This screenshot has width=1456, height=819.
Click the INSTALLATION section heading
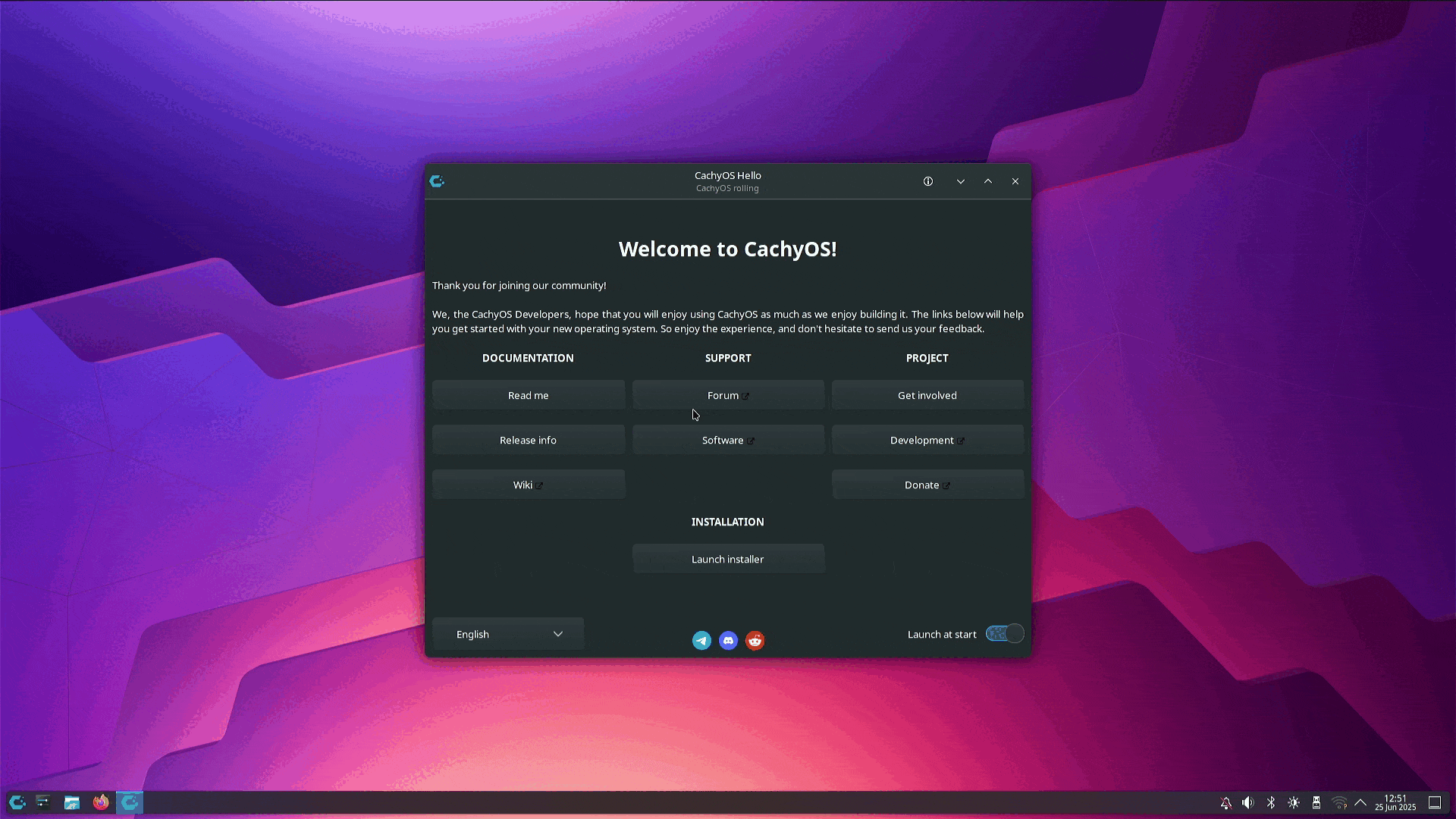tap(728, 522)
